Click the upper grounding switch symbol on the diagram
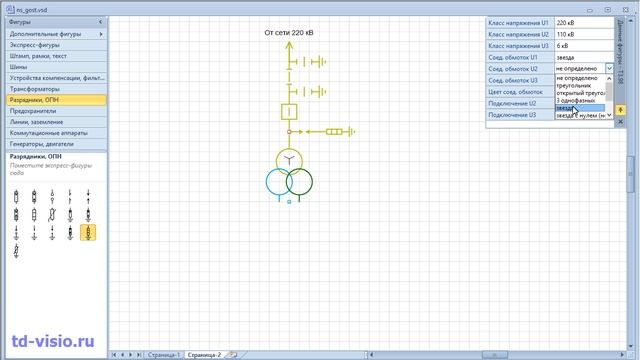Image resolution: width=640 pixels, height=360 pixels. tap(308, 62)
